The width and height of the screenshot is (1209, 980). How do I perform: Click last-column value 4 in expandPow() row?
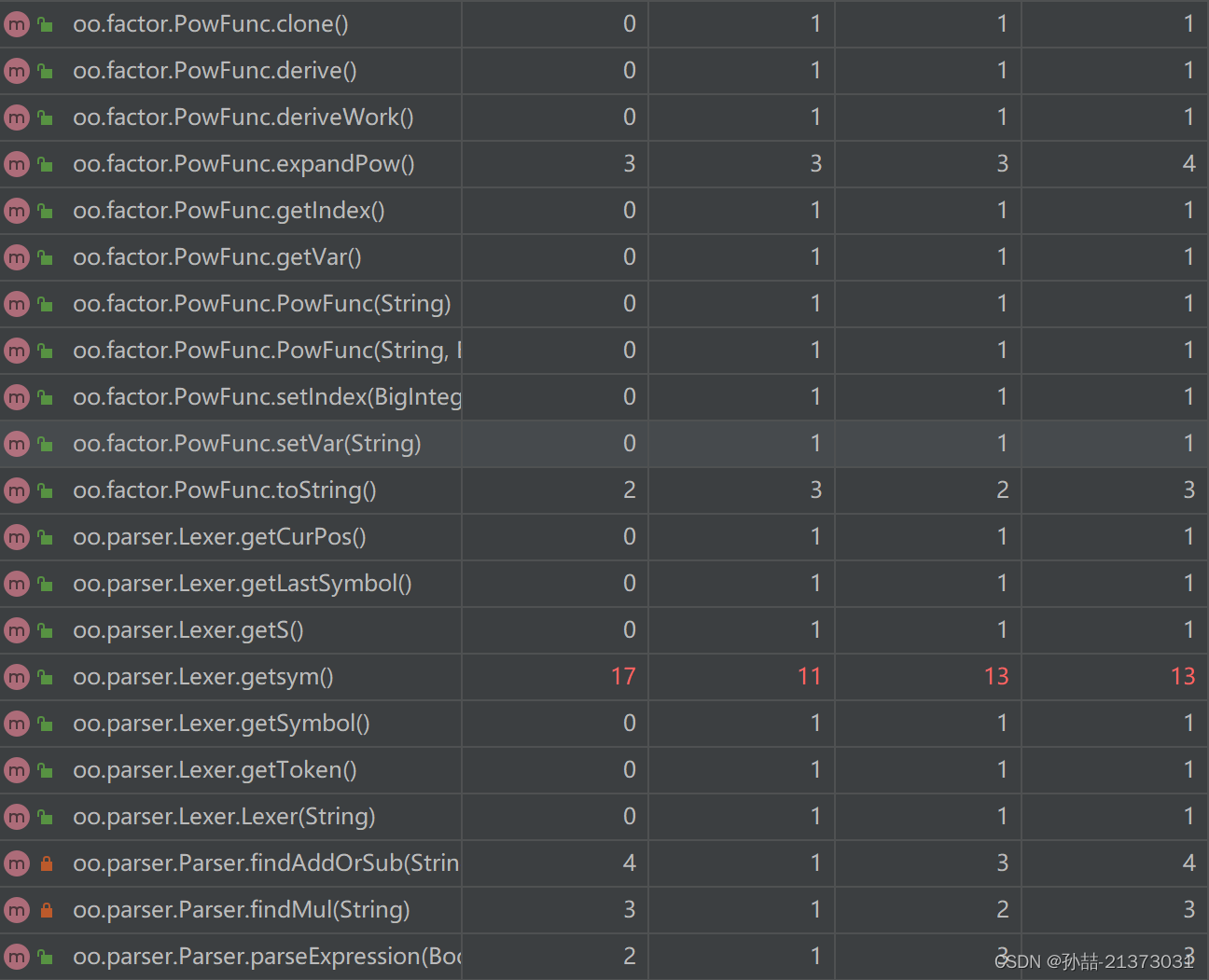click(x=1188, y=164)
